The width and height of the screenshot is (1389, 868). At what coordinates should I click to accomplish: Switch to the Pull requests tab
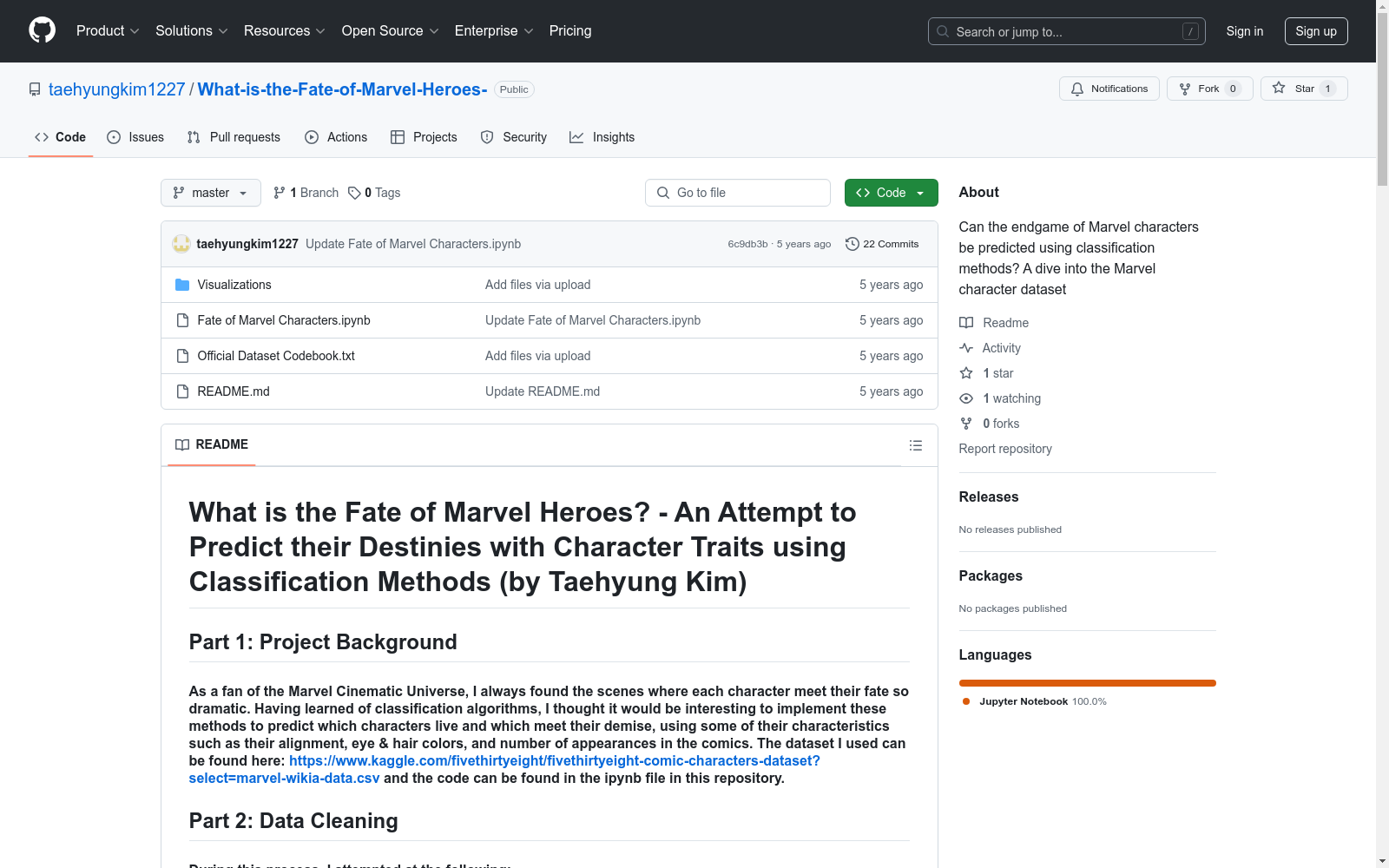coord(234,137)
